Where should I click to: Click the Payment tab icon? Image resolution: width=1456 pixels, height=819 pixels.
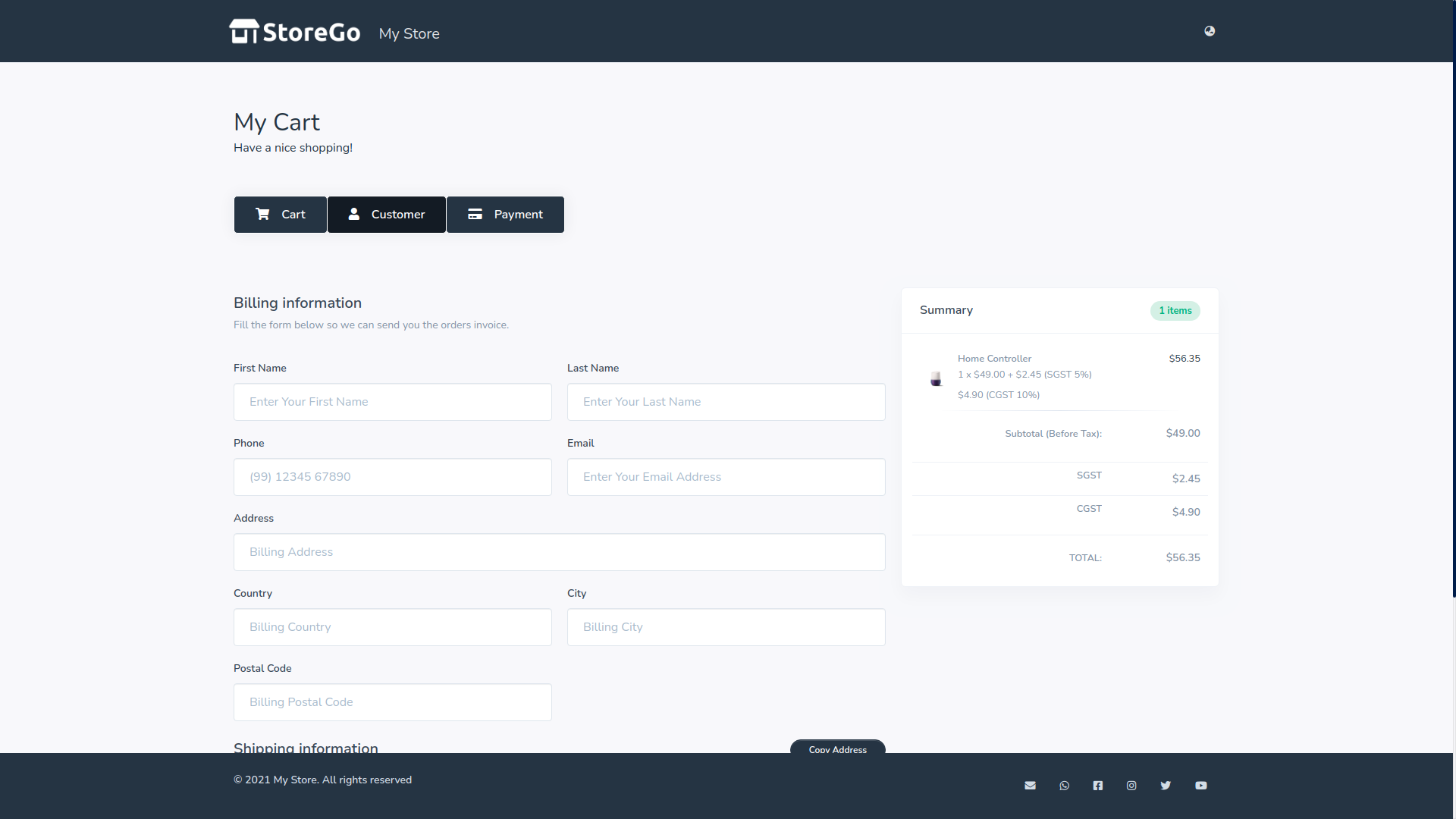[x=475, y=214]
